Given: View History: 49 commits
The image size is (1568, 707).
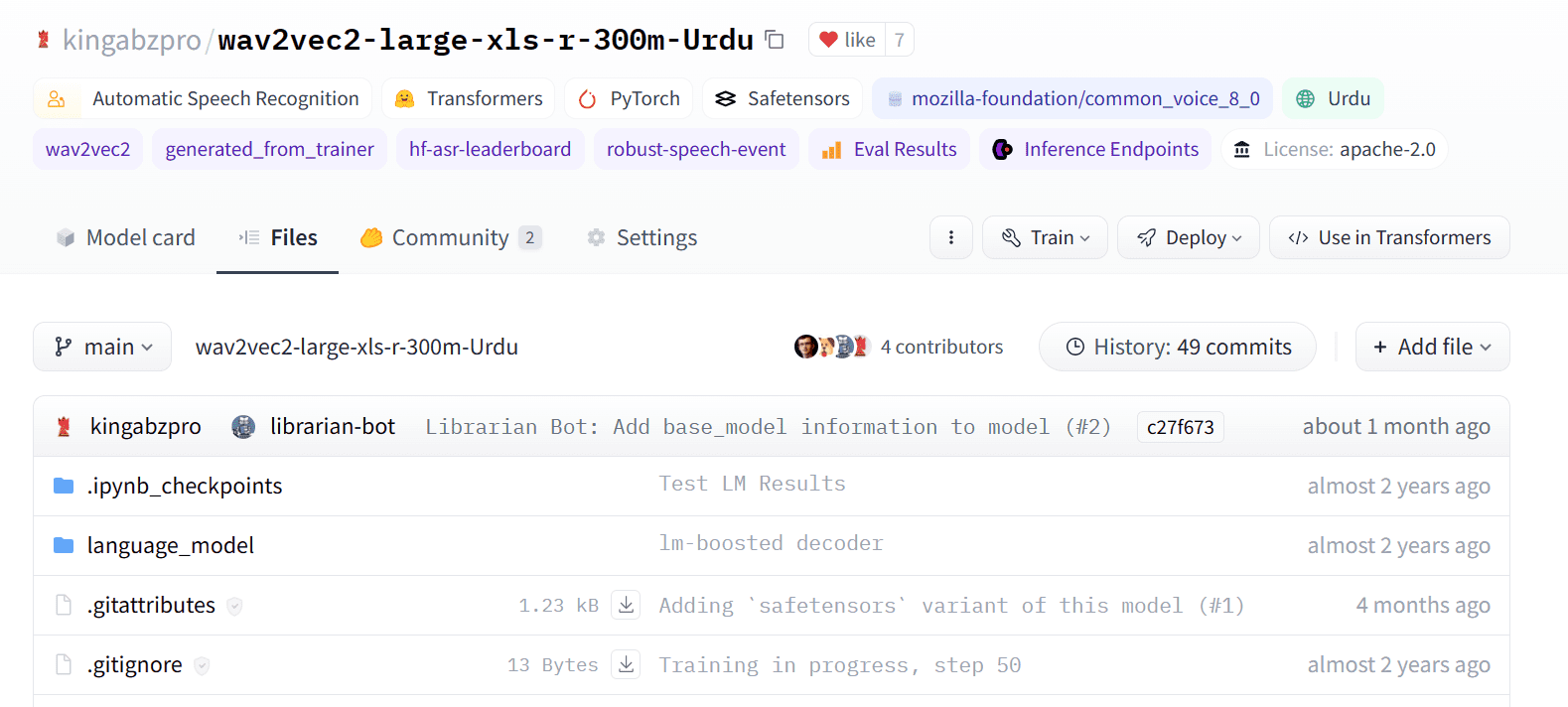Looking at the screenshot, I should click(1178, 347).
